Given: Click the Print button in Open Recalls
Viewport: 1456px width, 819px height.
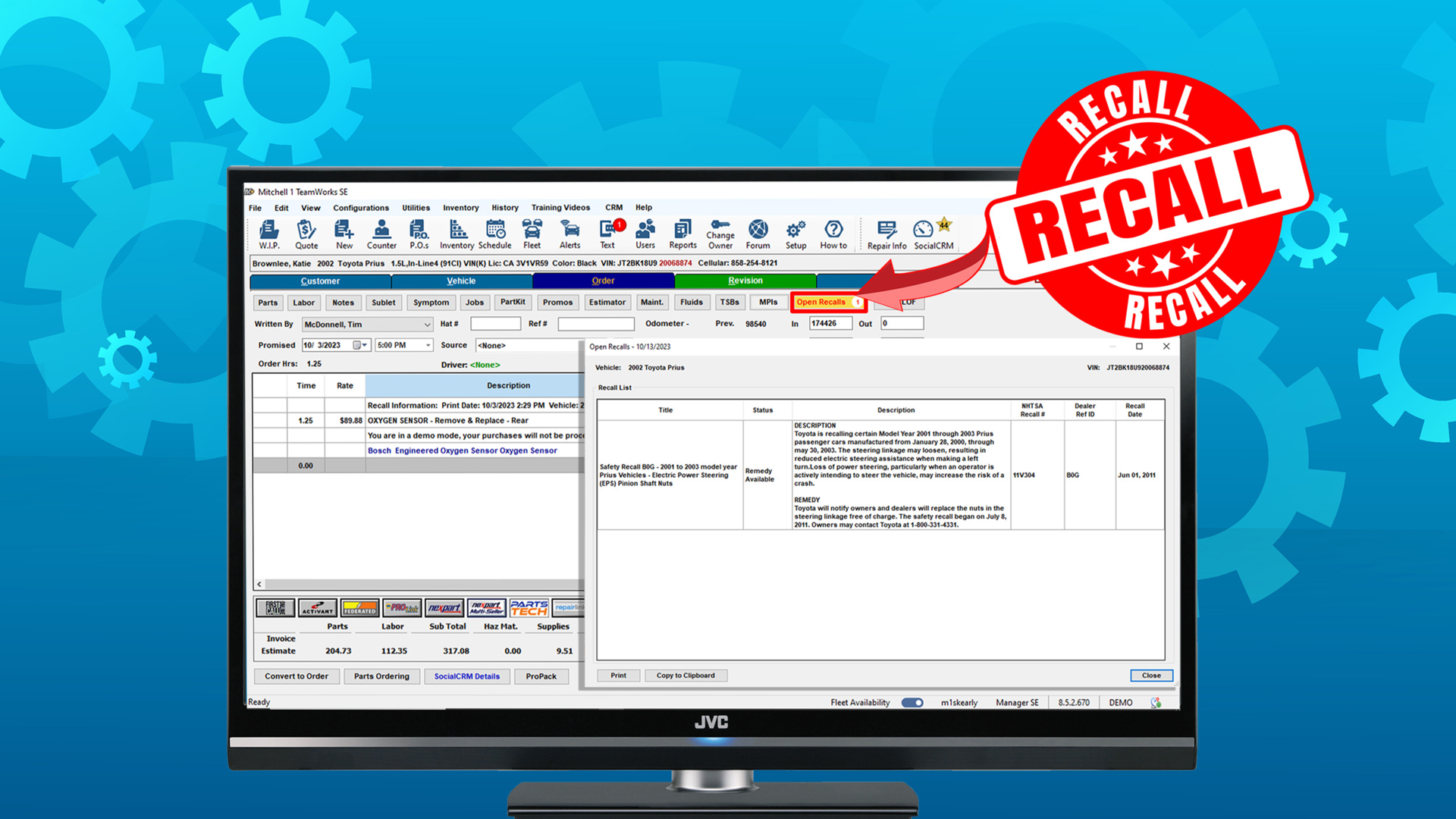Looking at the screenshot, I should 619,676.
